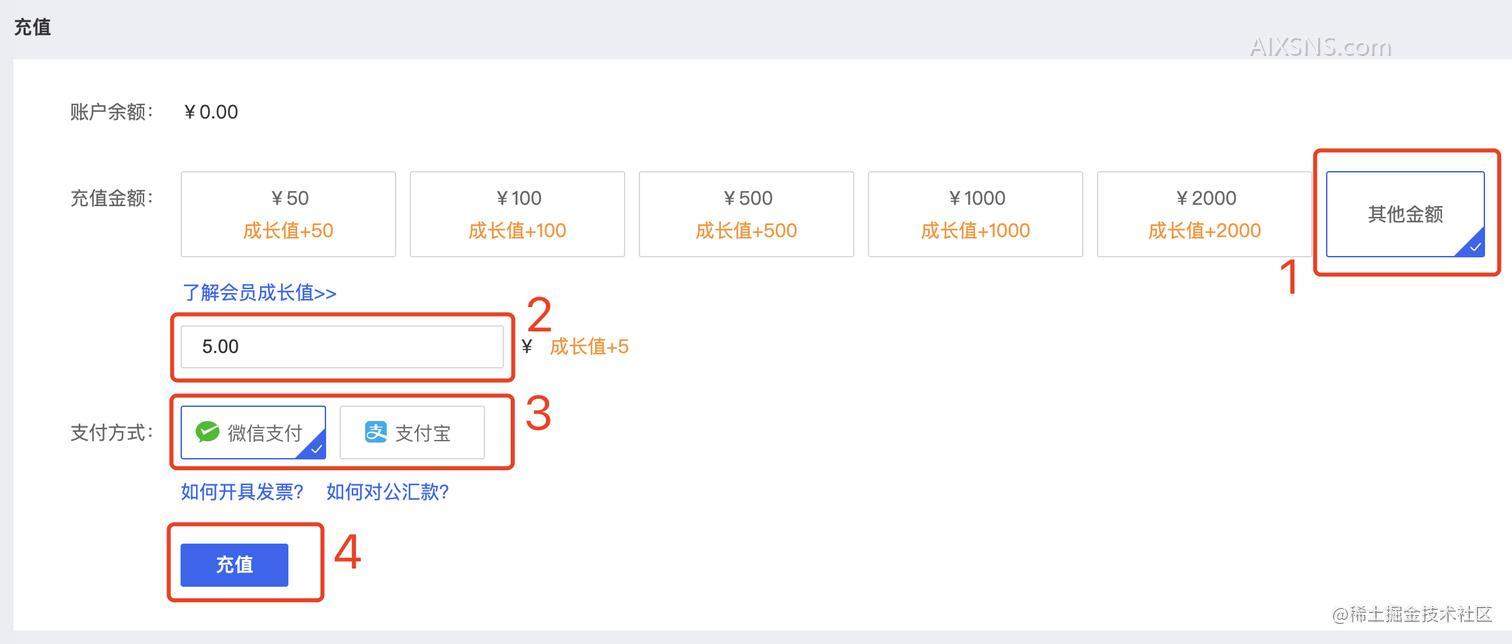Click the custom amount input showing 5.00
This screenshot has width=1512, height=644.
pos(342,346)
